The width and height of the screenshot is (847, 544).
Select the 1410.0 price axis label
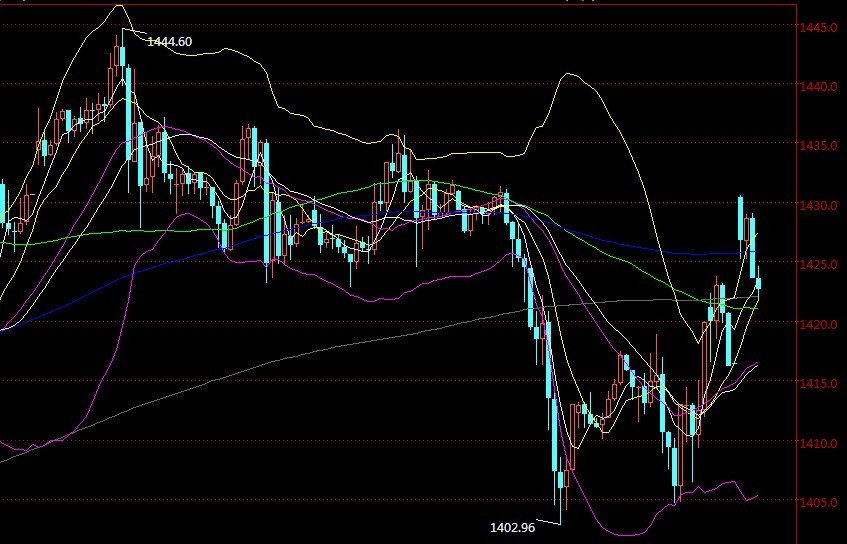coord(819,443)
